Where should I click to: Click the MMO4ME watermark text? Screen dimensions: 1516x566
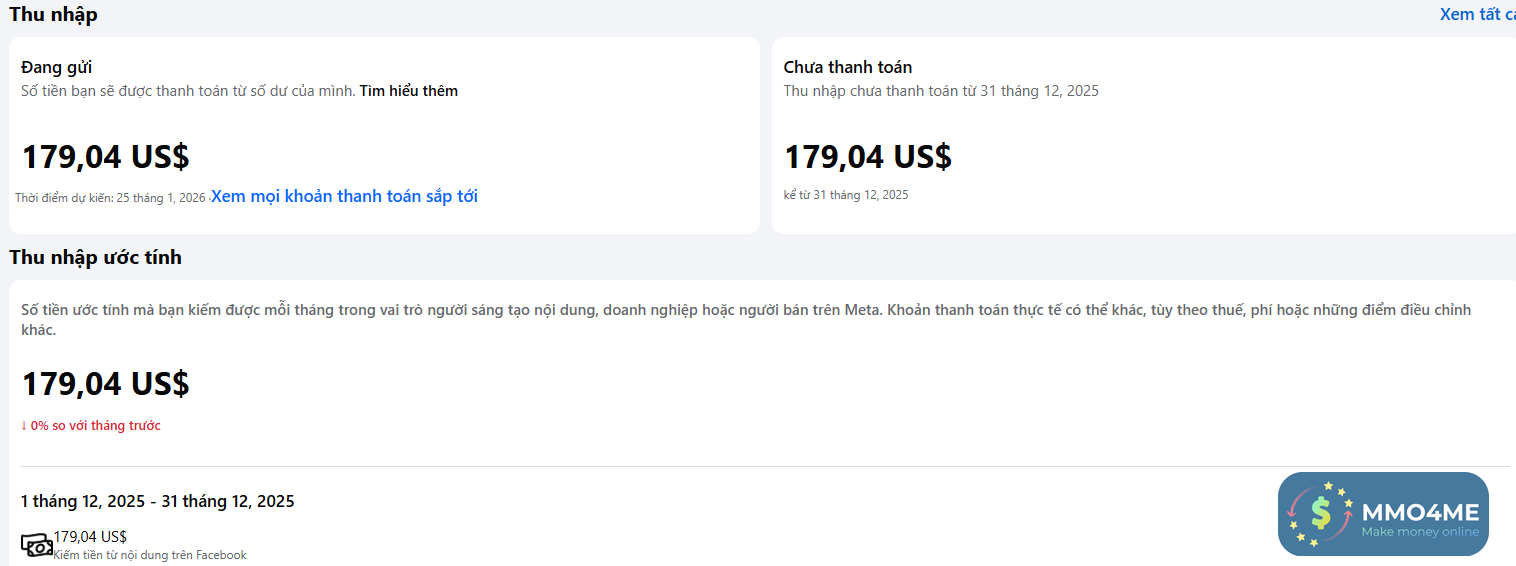tap(1420, 513)
